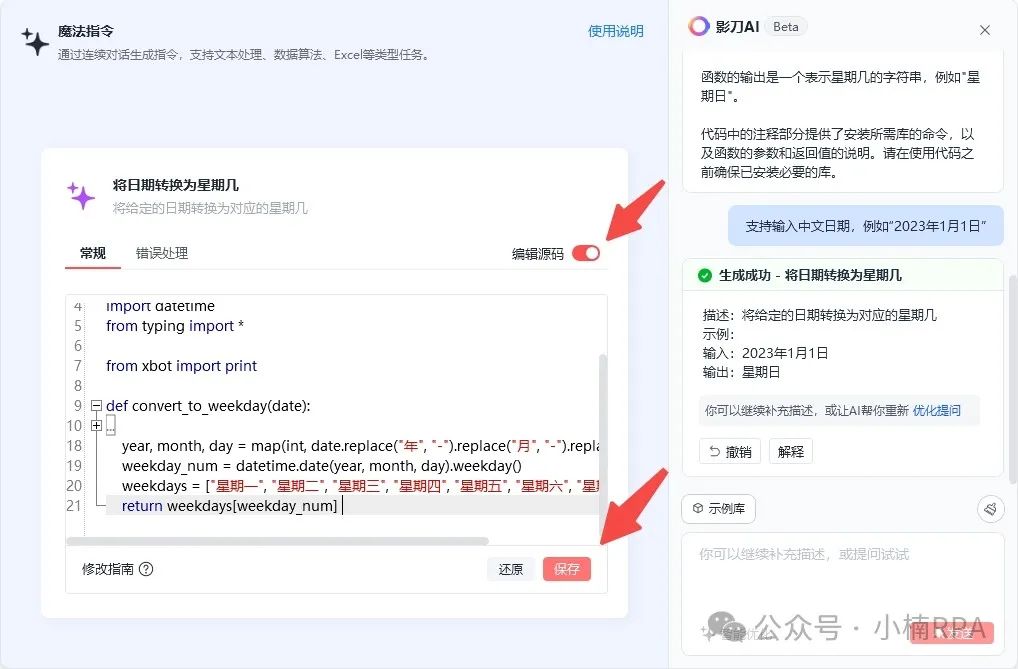Click the magic wand icon beside 魔法指令 title
Screen dimensions: 1018x669
(36, 40)
